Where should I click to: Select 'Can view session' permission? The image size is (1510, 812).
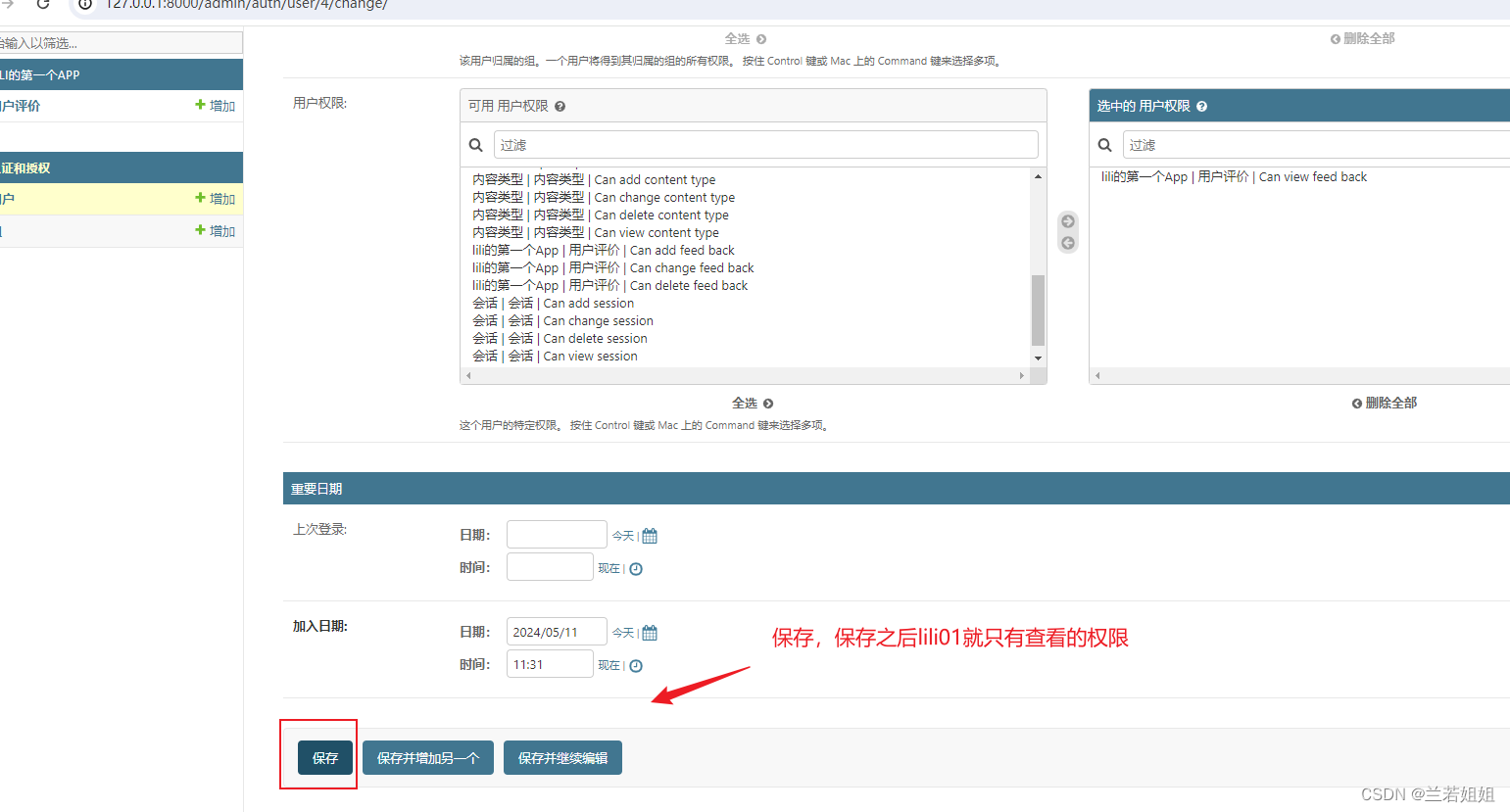point(555,357)
